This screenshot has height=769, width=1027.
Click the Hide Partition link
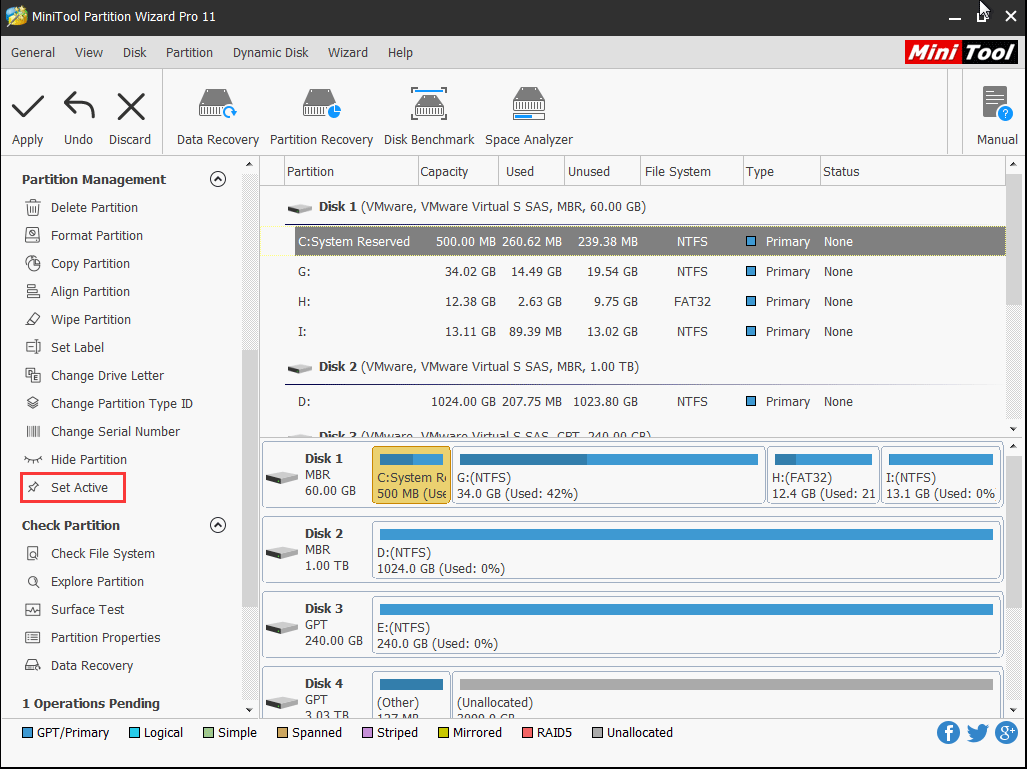[89, 460]
